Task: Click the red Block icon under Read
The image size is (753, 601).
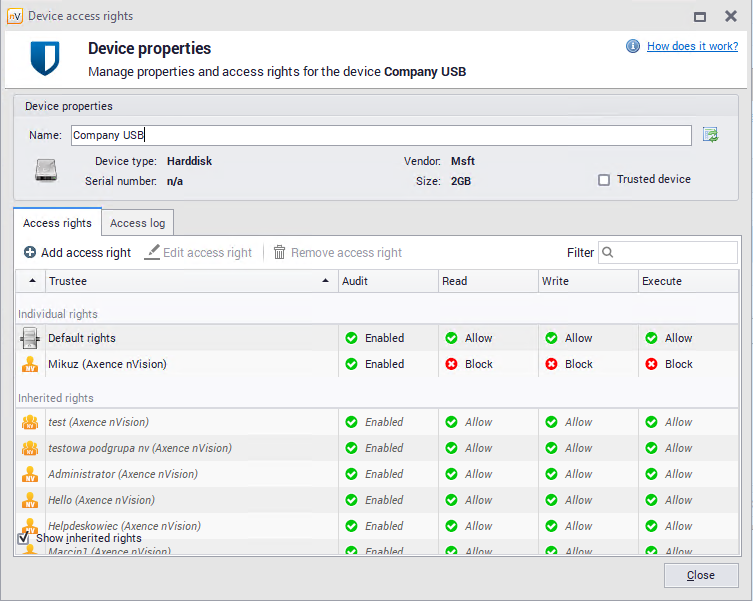Action: click(x=452, y=364)
